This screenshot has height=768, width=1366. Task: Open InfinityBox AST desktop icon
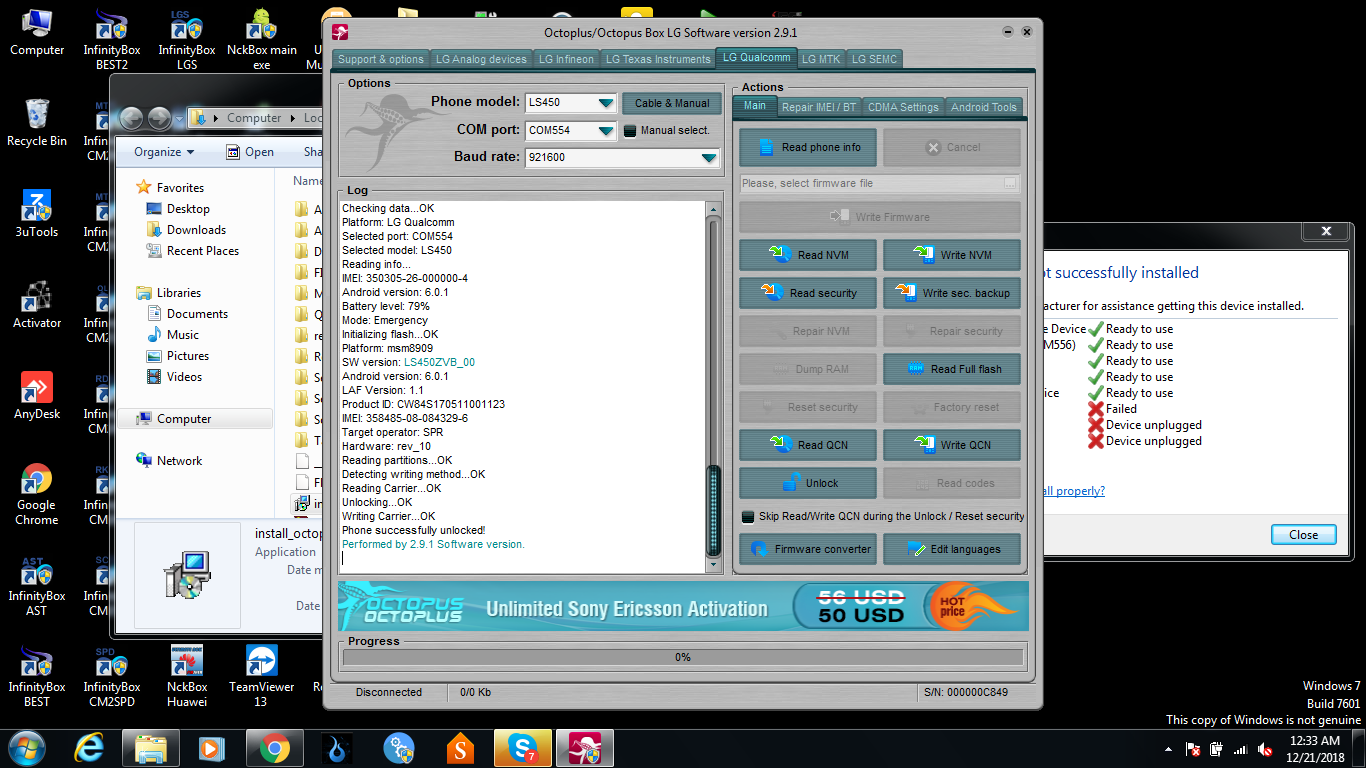(37, 586)
